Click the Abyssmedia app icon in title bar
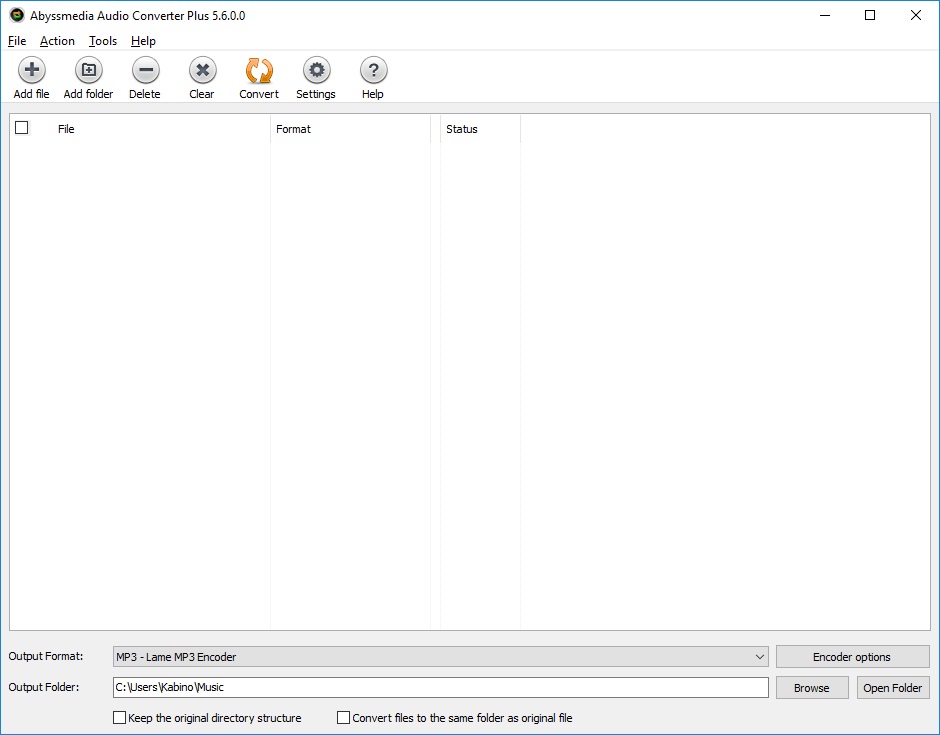This screenshot has height=735, width=940. point(17,15)
